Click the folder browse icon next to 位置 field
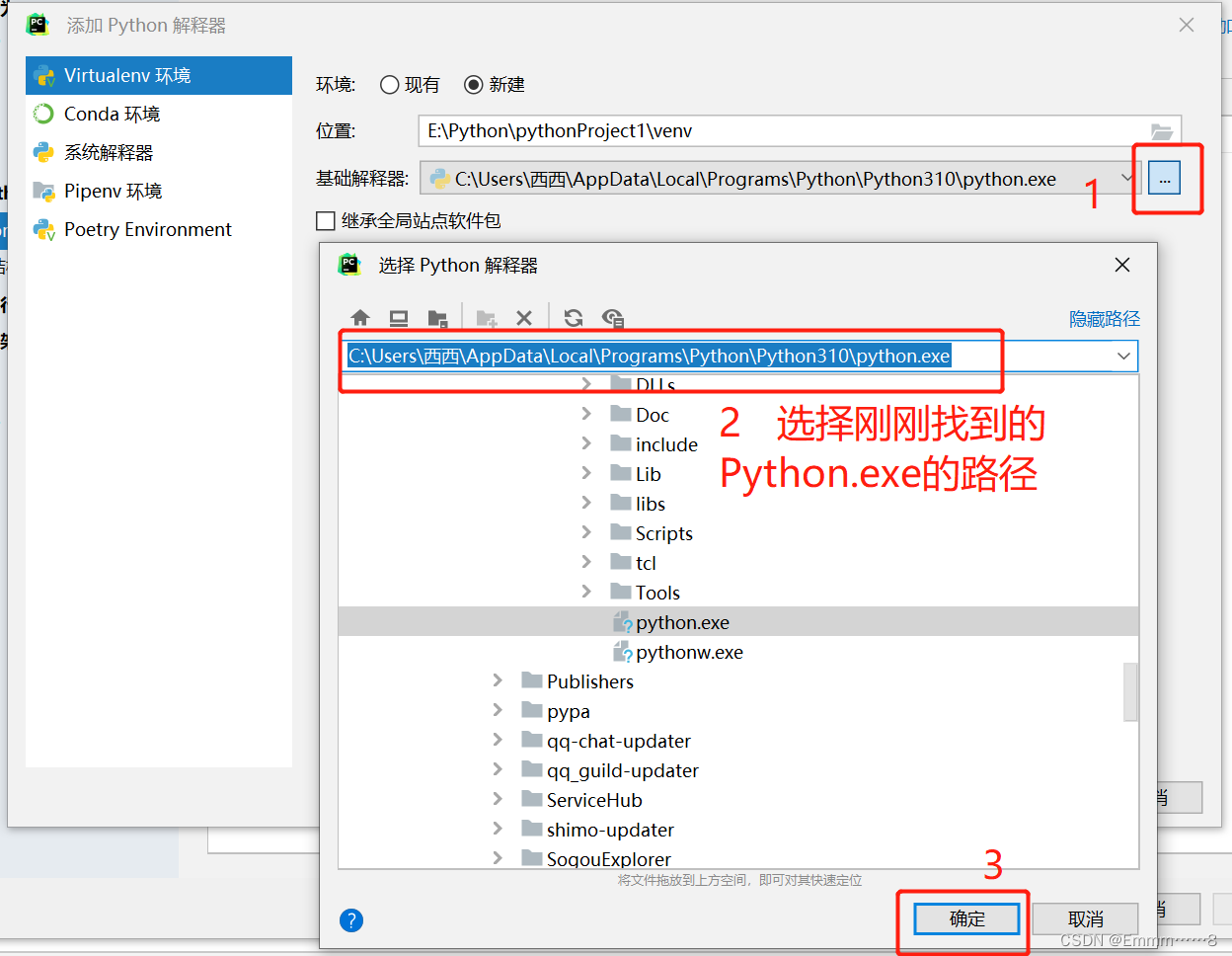Screen dimensions: 1232x956 click(x=1162, y=130)
